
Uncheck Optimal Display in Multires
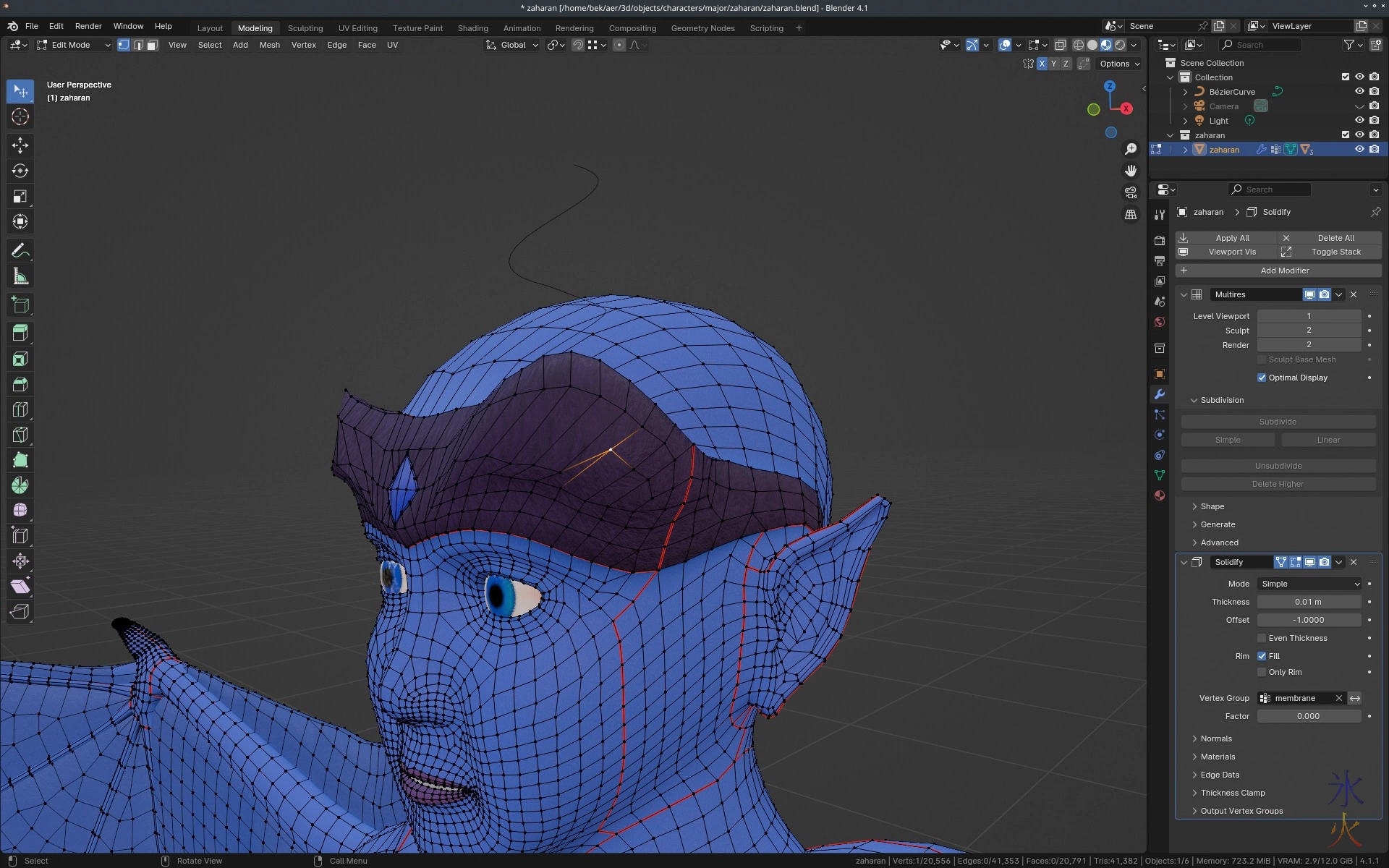[x=1262, y=378]
